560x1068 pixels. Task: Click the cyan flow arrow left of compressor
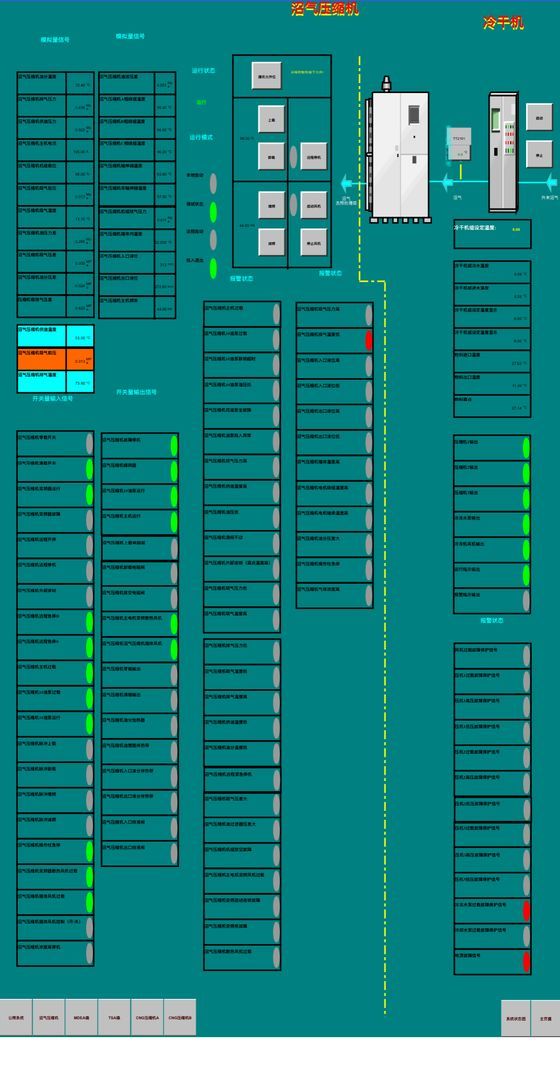point(348,183)
